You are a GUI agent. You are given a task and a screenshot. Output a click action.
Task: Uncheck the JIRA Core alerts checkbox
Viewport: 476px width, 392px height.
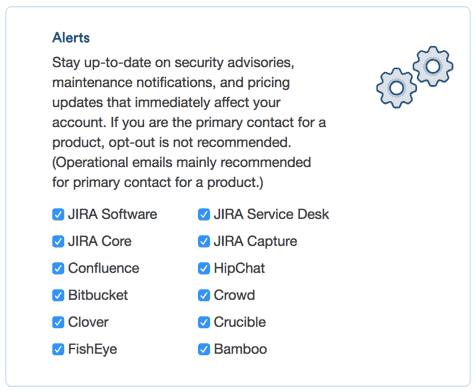[x=58, y=241]
